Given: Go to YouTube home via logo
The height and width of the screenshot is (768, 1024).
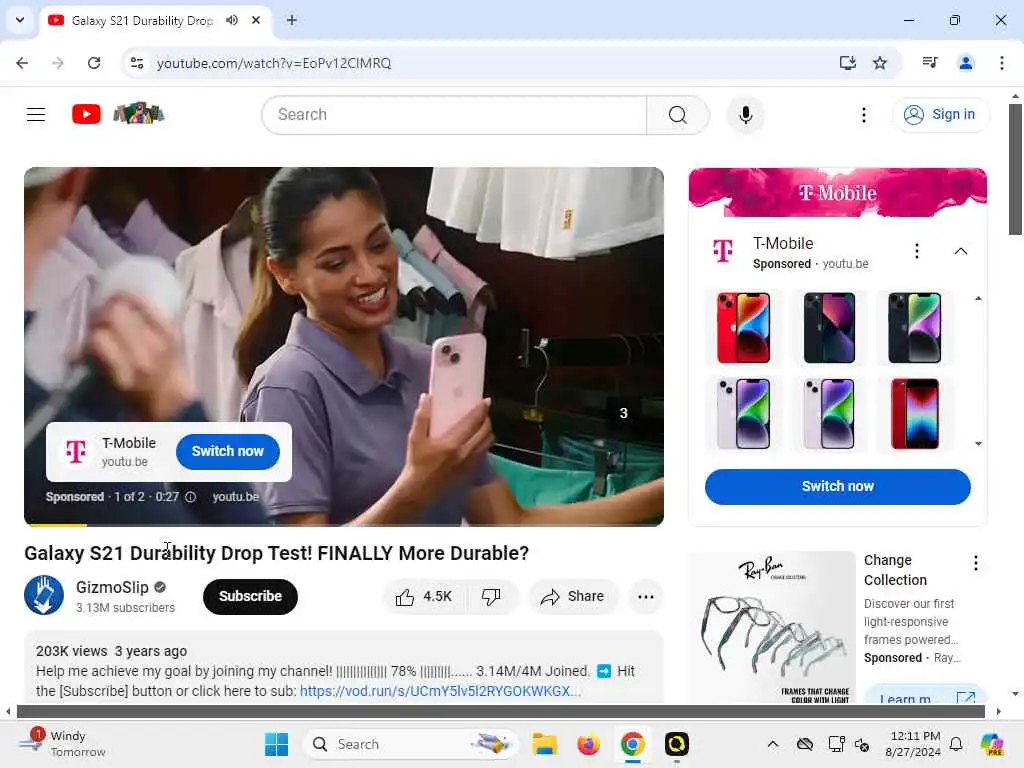Looking at the screenshot, I should pos(86,114).
